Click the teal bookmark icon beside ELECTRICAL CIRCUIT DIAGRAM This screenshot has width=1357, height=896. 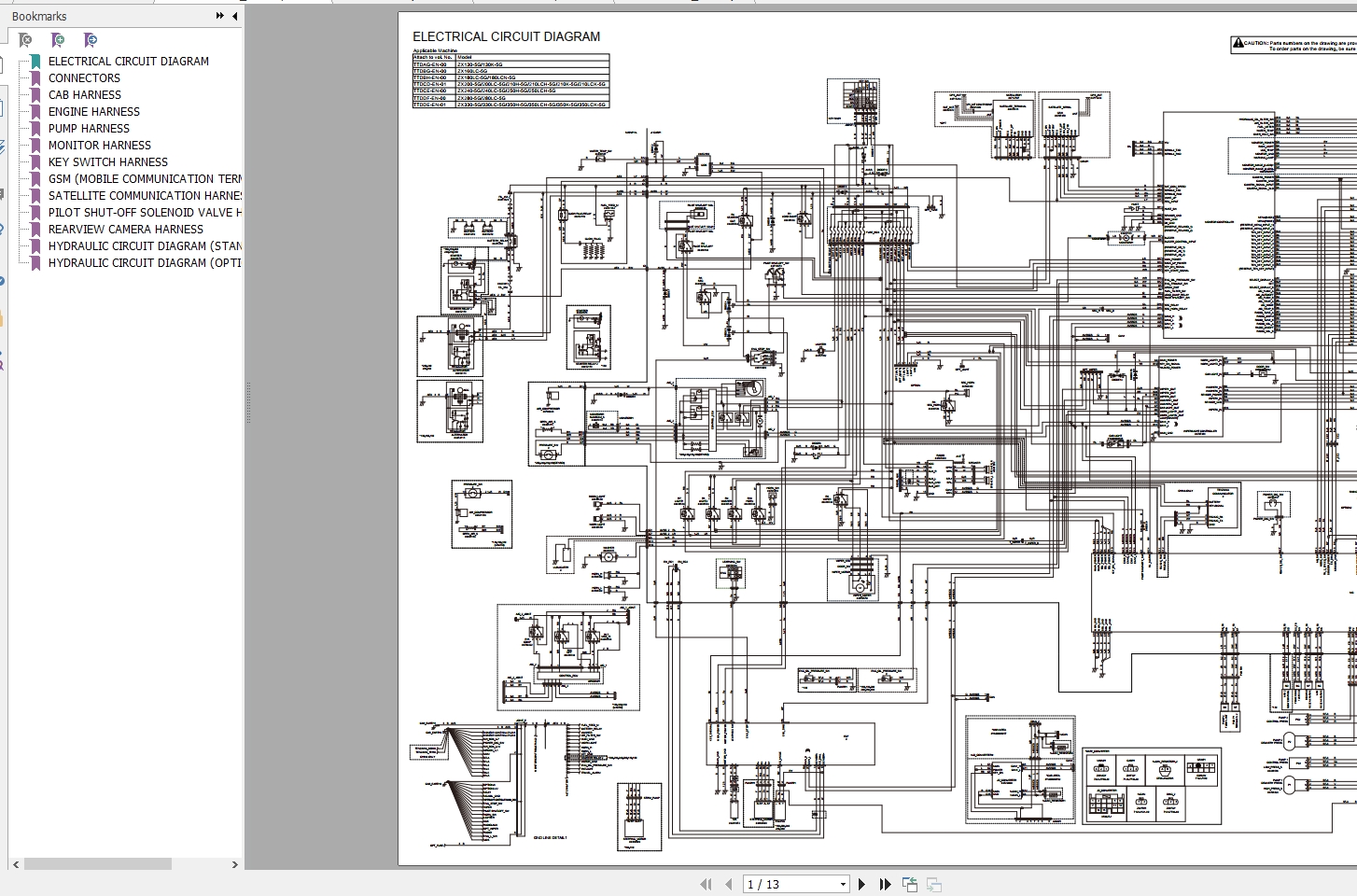(x=35, y=62)
